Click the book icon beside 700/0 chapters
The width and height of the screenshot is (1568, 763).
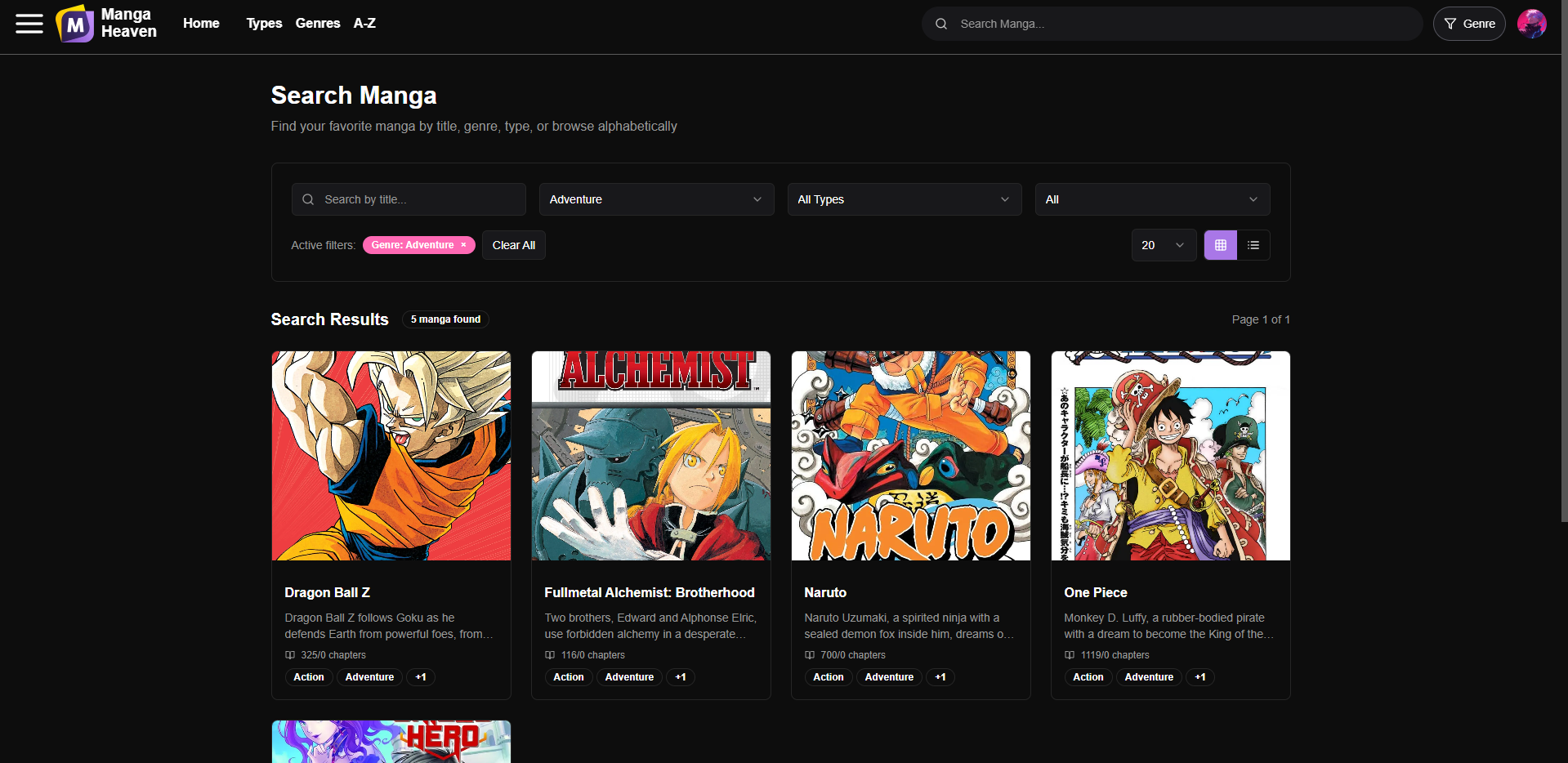point(810,655)
